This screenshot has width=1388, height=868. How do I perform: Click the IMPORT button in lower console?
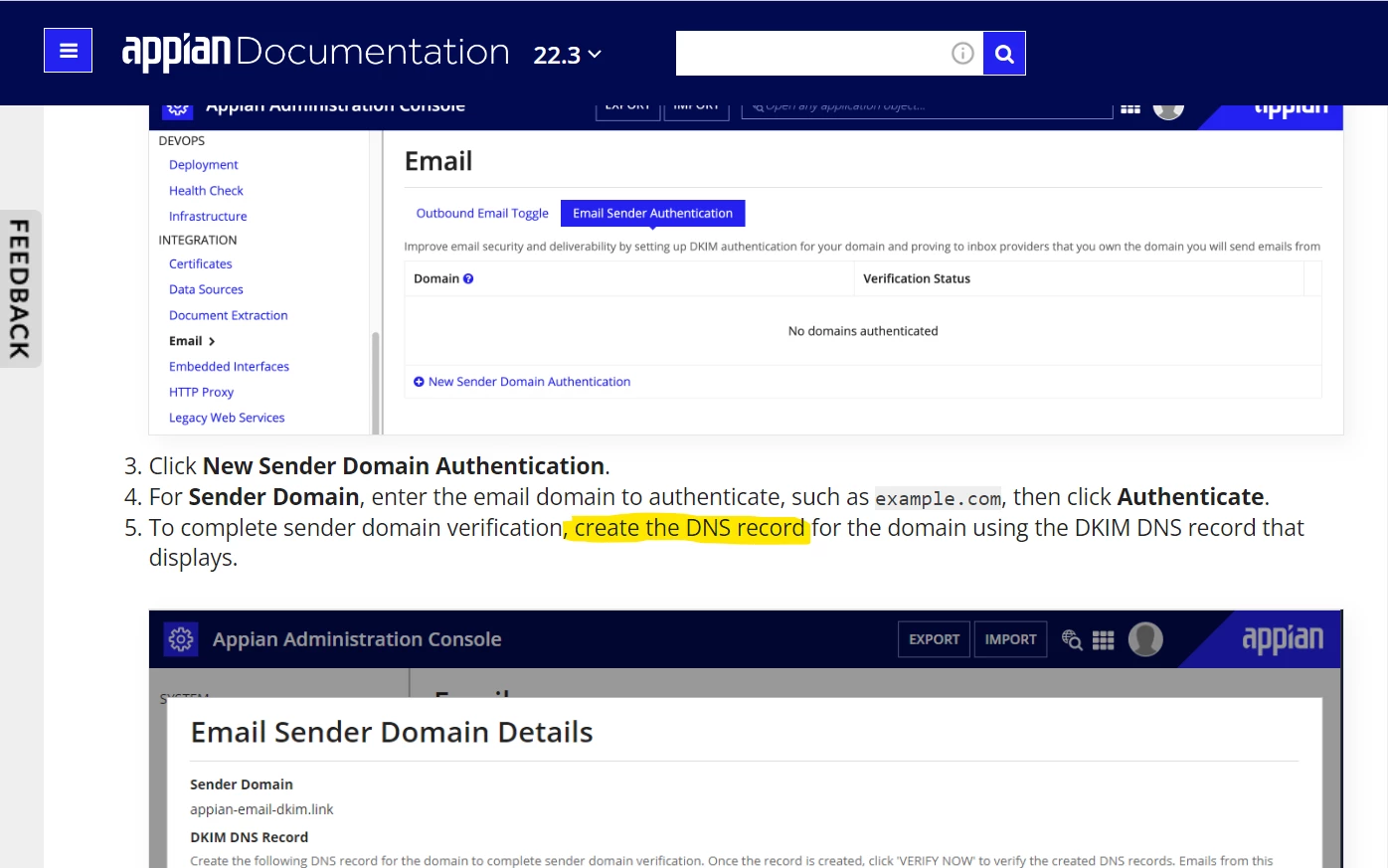point(1010,639)
